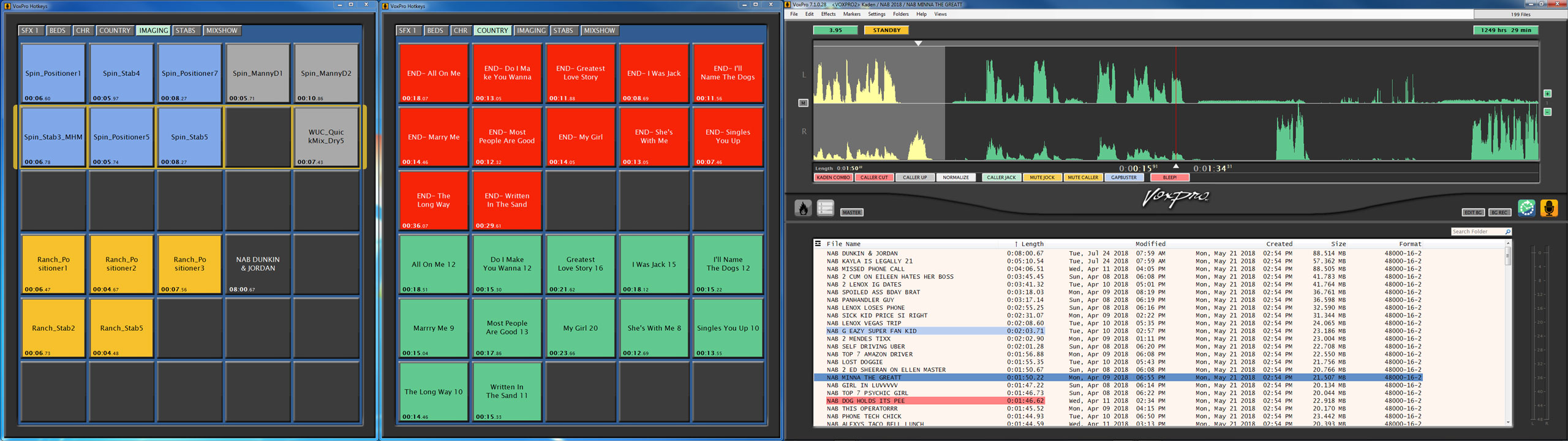Screen dimensions: 1568x441
Task: Click the M marker button beside waveform
Action: tap(804, 103)
